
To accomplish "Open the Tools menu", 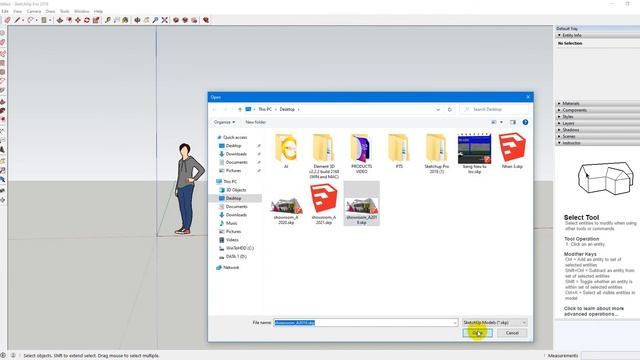I will pyautogui.click(x=65, y=11).
